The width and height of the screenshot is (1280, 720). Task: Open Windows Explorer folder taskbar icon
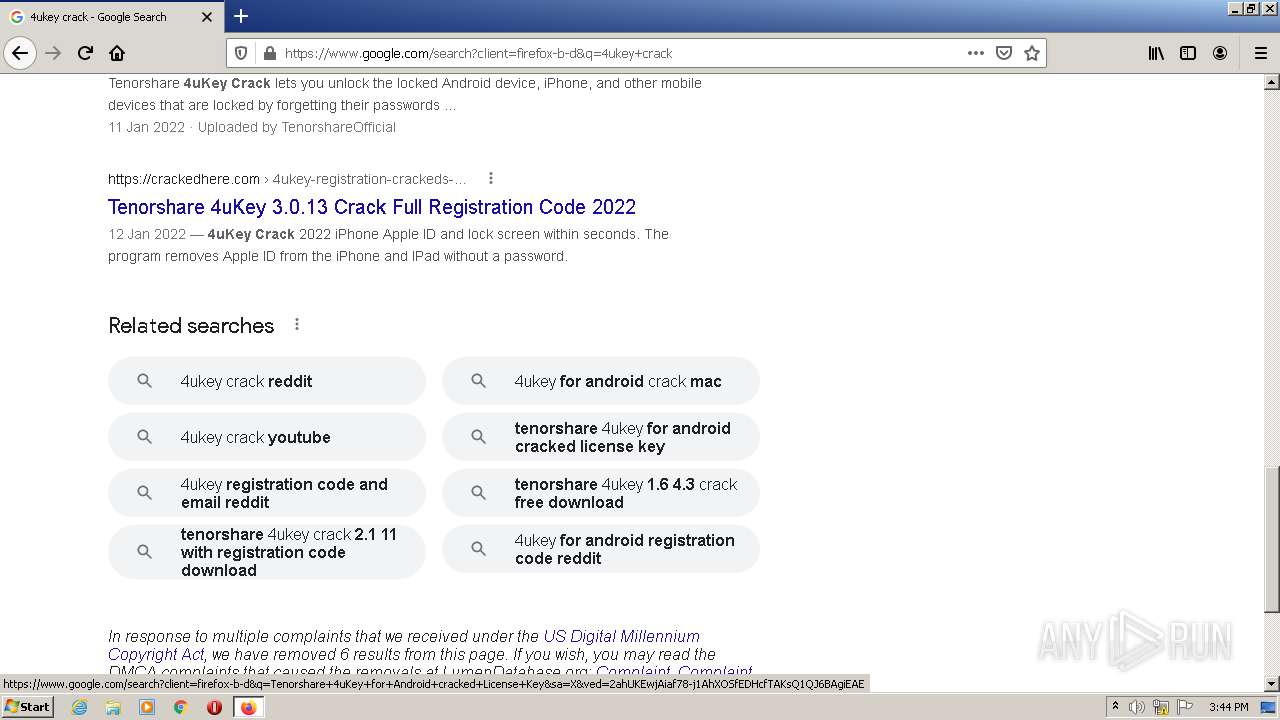coord(113,707)
